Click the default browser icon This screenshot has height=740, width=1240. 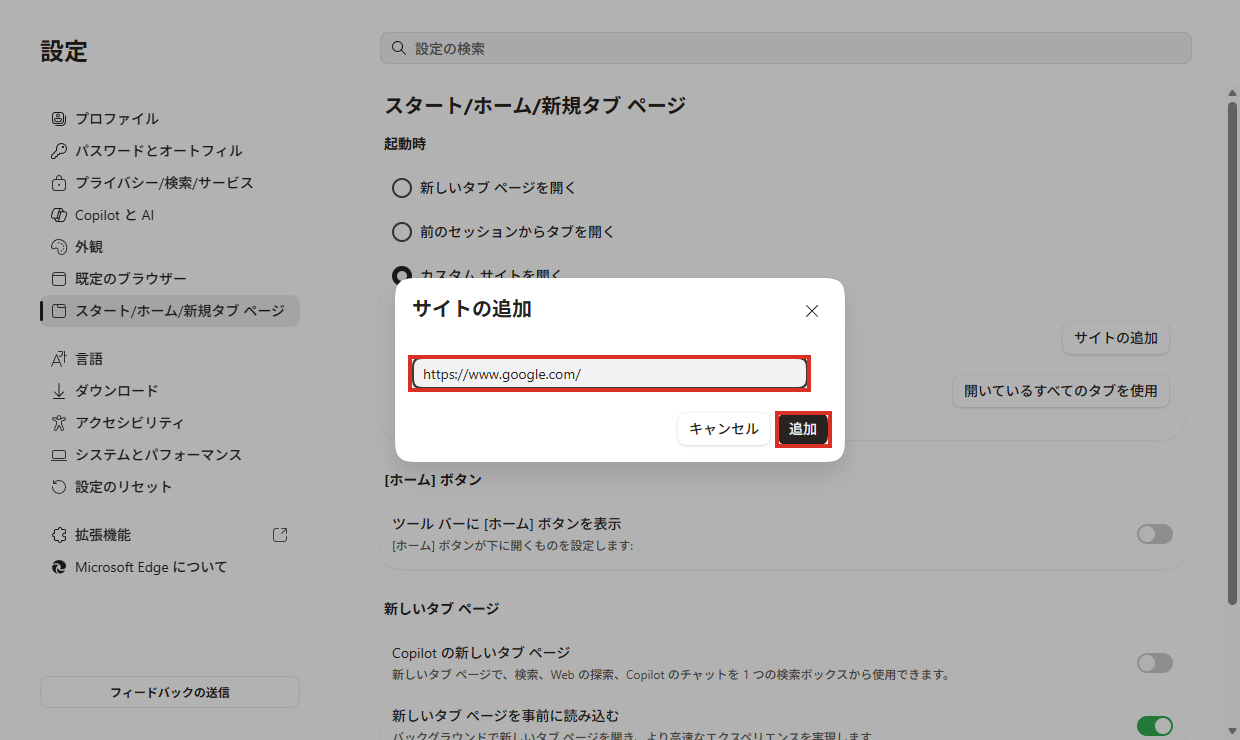click(x=58, y=278)
